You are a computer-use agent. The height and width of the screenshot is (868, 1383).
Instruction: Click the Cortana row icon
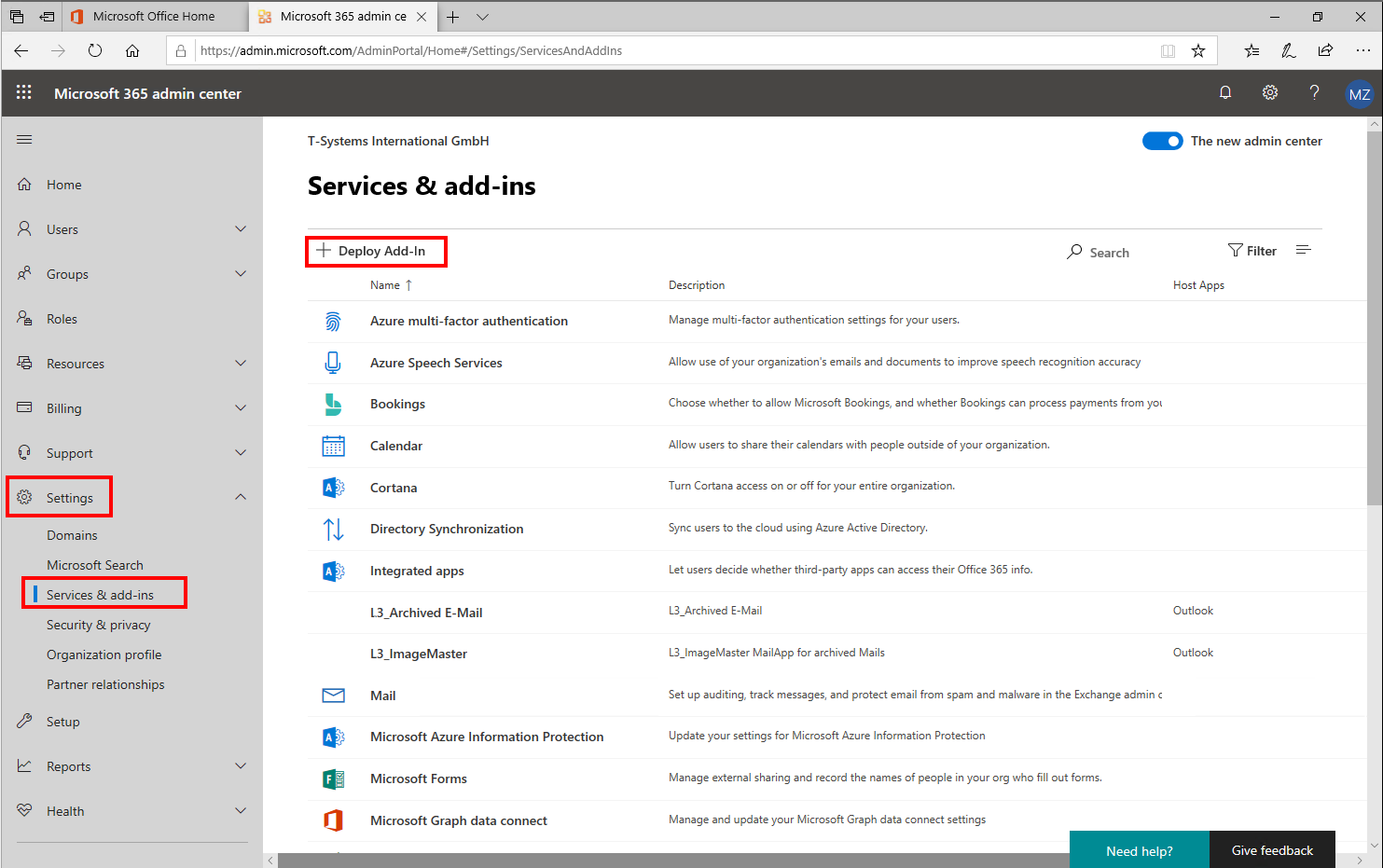333,488
